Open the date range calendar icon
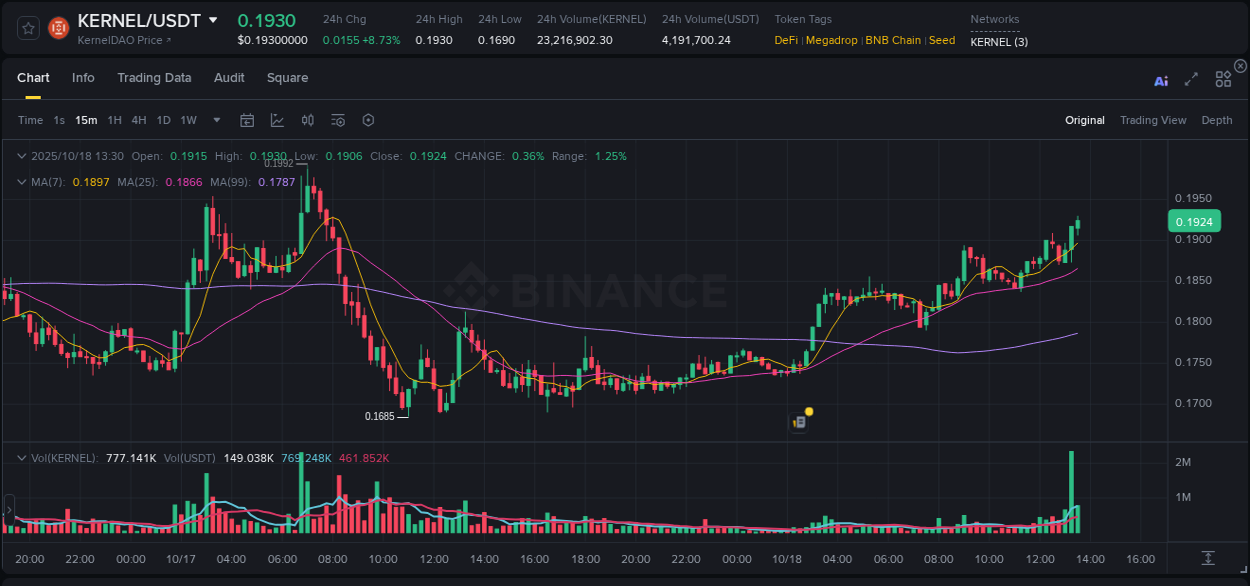Screen dimensions: 1250x586 [247, 120]
